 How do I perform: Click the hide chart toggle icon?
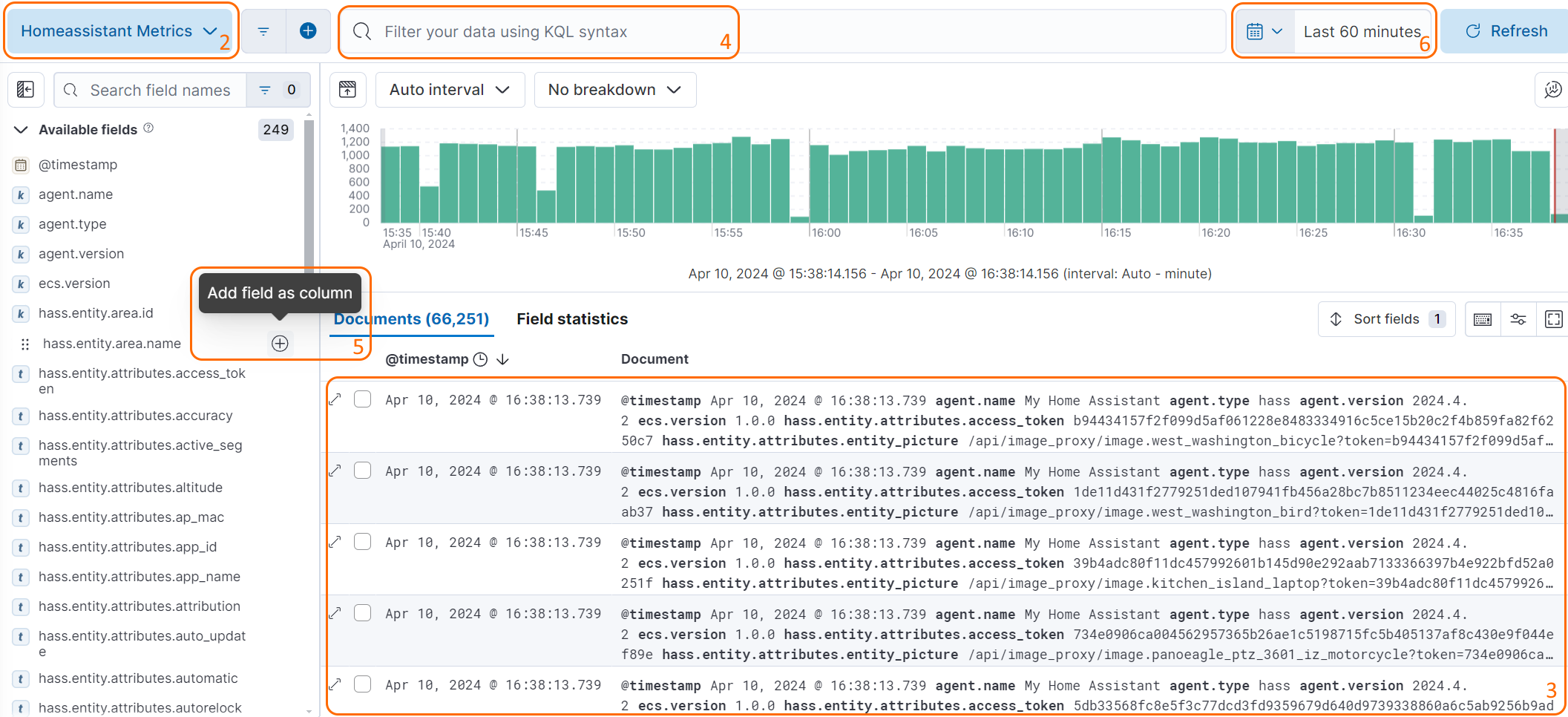tap(347, 90)
